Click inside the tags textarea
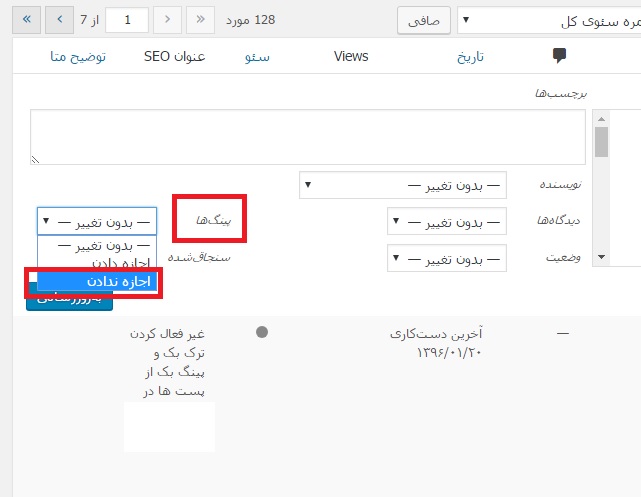 click(x=308, y=137)
